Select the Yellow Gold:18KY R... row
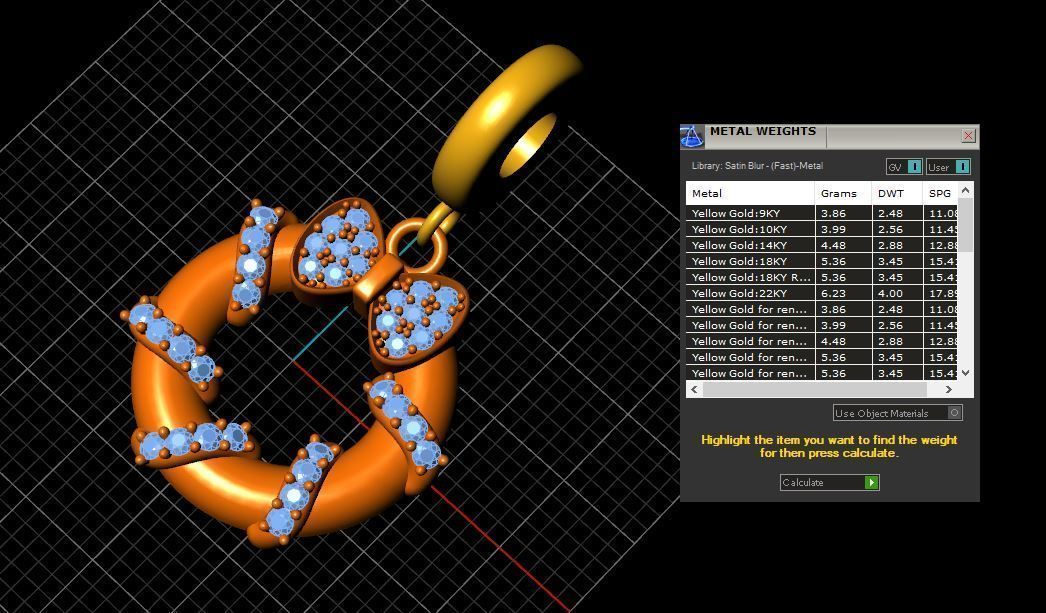Screen dimensions: 1046x613 tap(822, 277)
